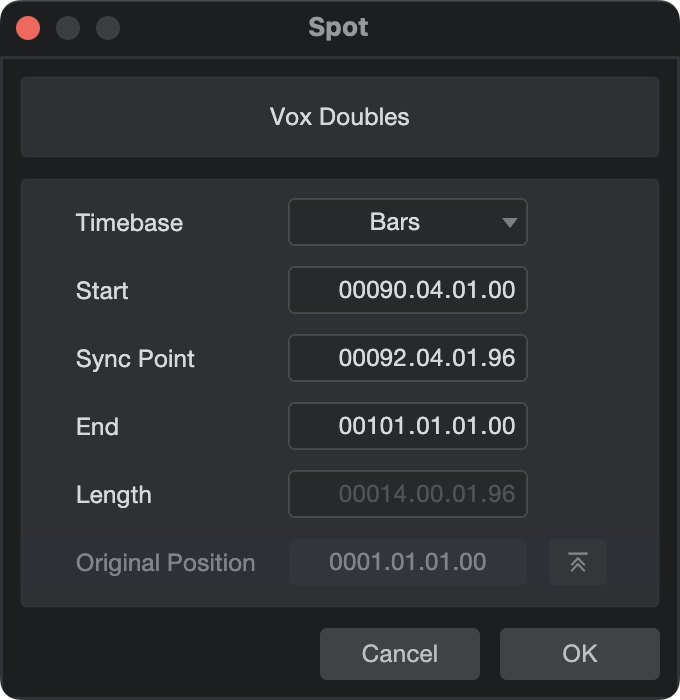Cancel the Spot dialog
Image resolution: width=680 pixels, height=700 pixels.
point(400,654)
